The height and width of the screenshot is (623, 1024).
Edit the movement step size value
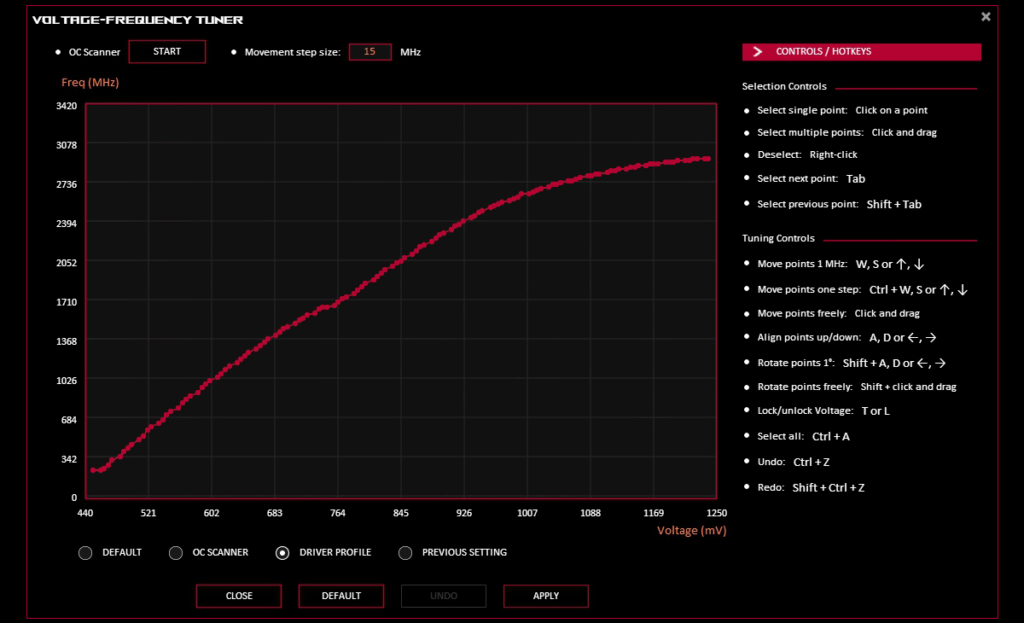pos(370,51)
